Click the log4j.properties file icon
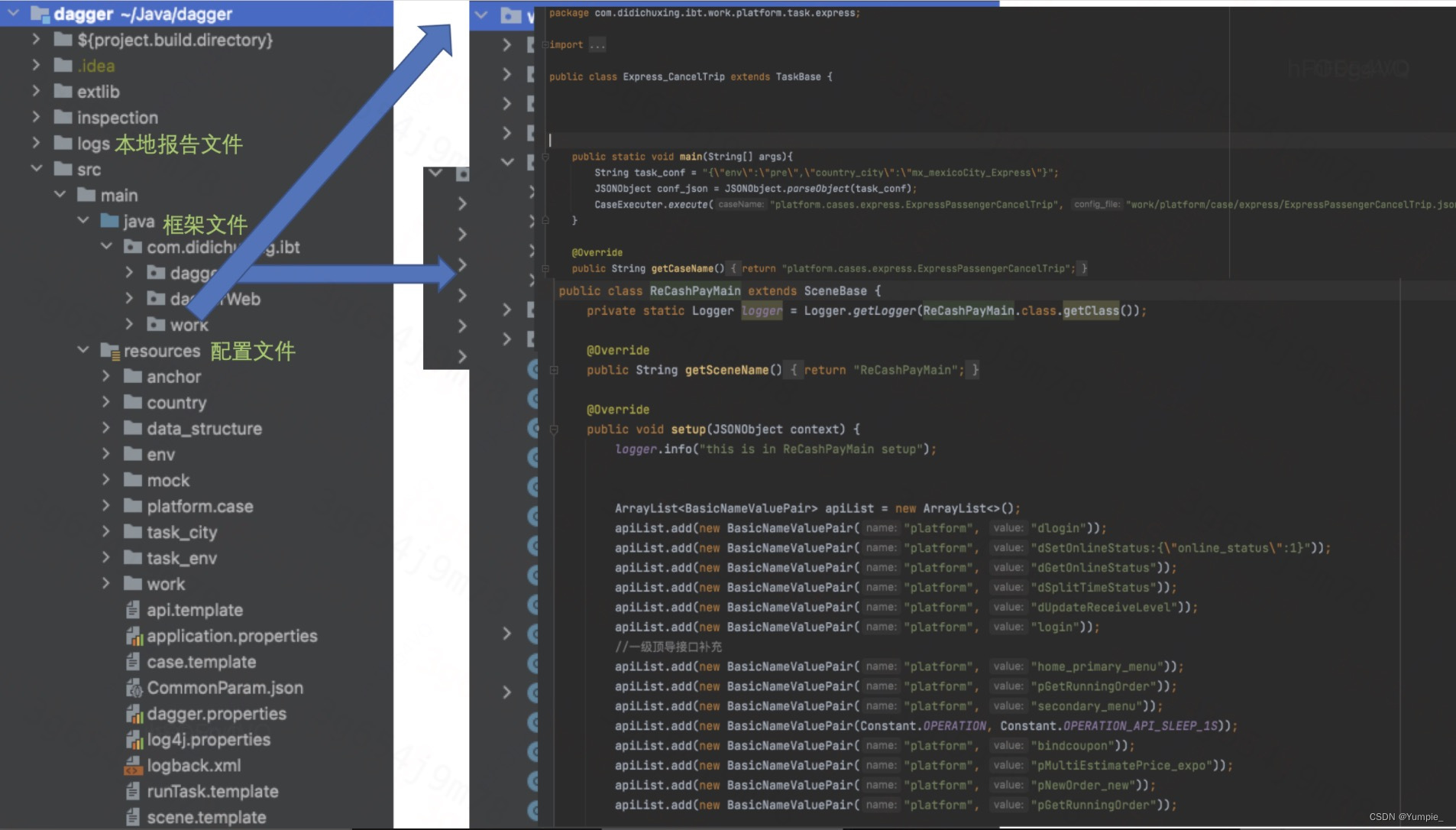Screen dimensions: 1456x830 134,740
